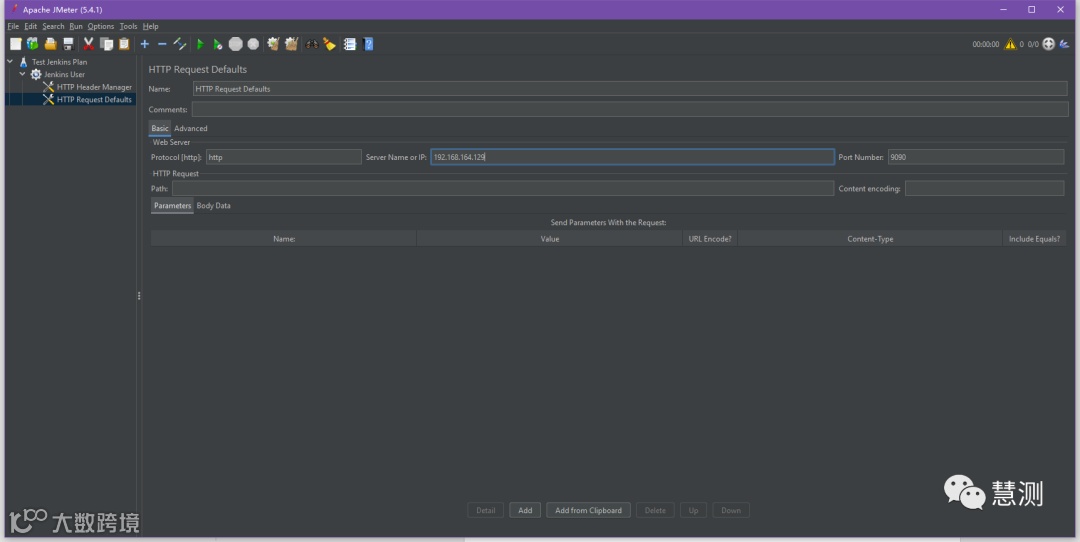Click the Down button

click(731, 510)
